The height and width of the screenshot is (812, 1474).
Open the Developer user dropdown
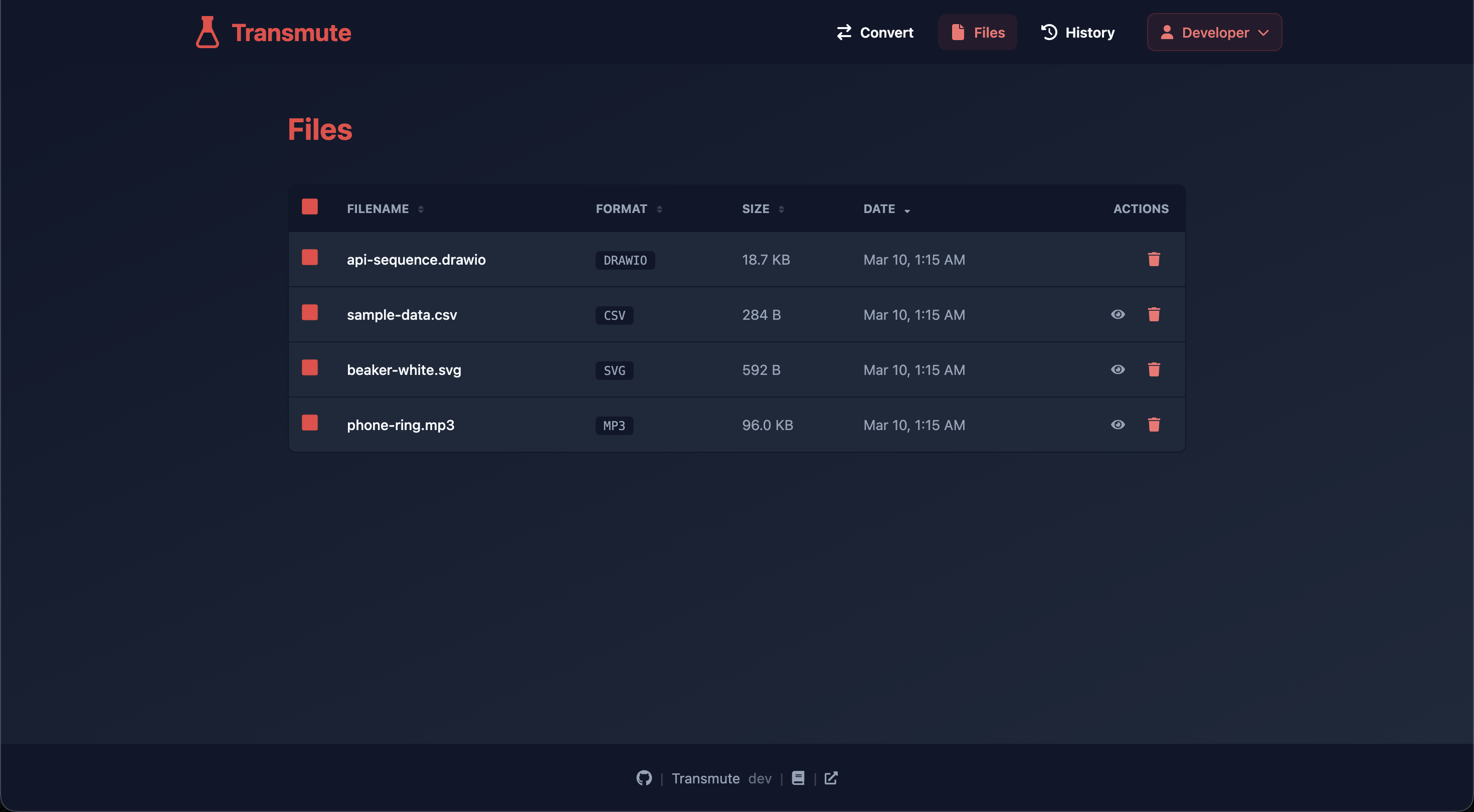pos(1214,32)
